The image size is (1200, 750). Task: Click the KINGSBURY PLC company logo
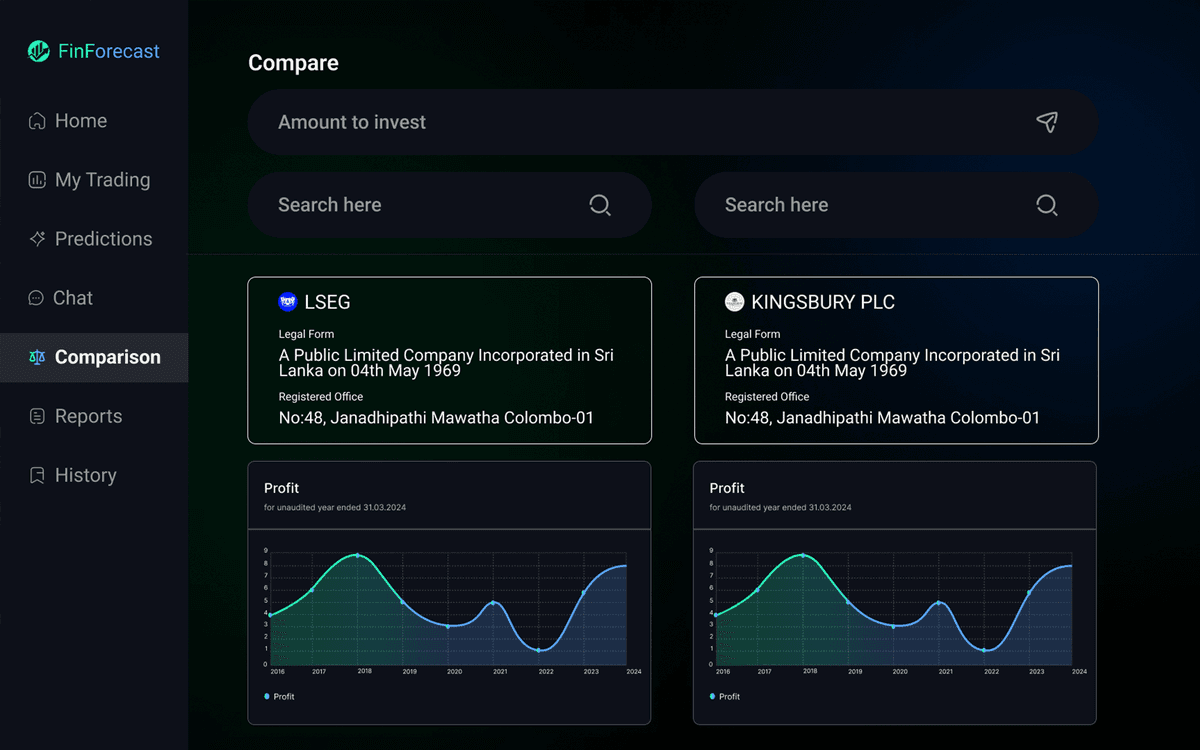point(736,301)
